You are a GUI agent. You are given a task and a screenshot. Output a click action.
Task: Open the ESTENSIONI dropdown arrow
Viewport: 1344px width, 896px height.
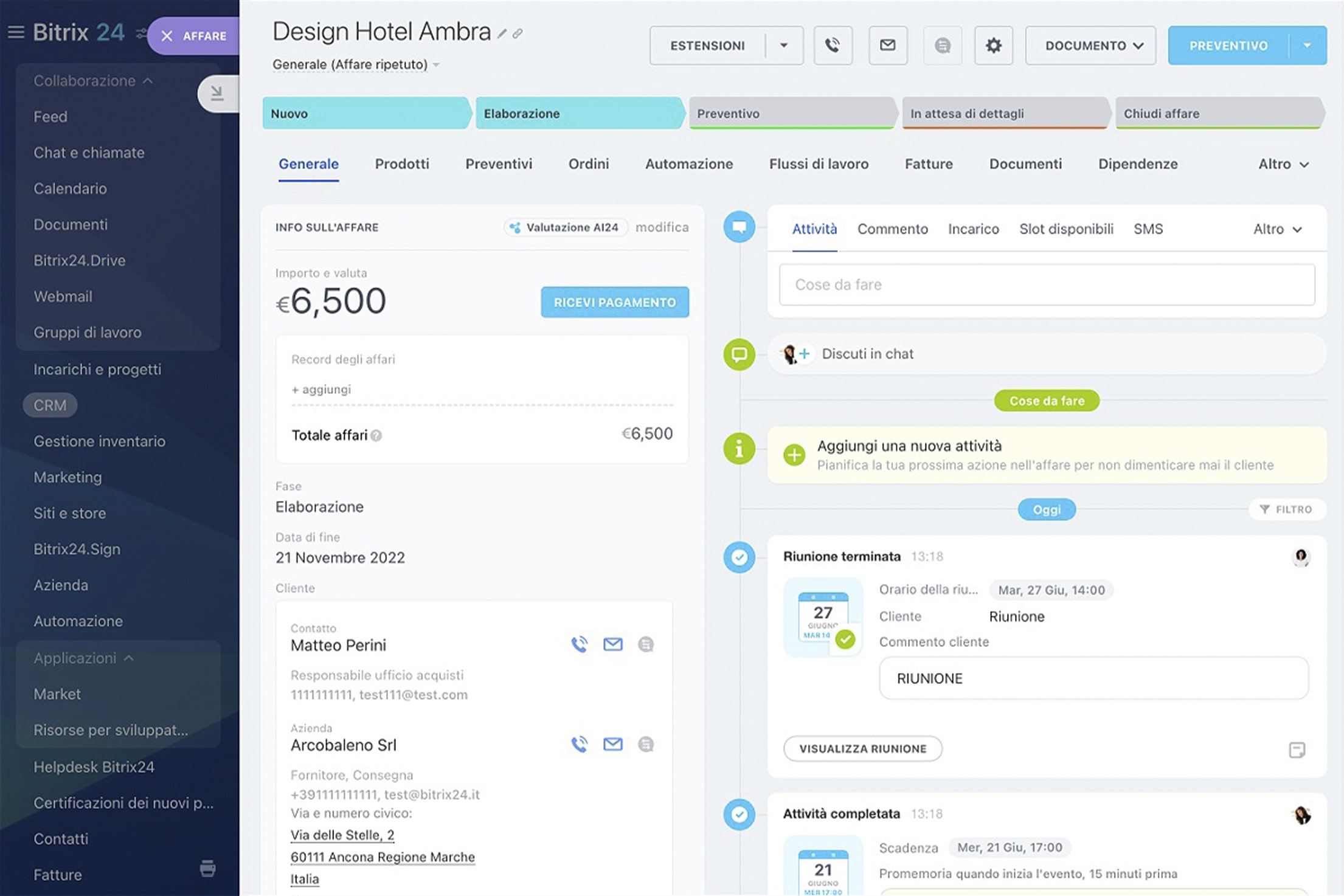pyautogui.click(x=784, y=45)
